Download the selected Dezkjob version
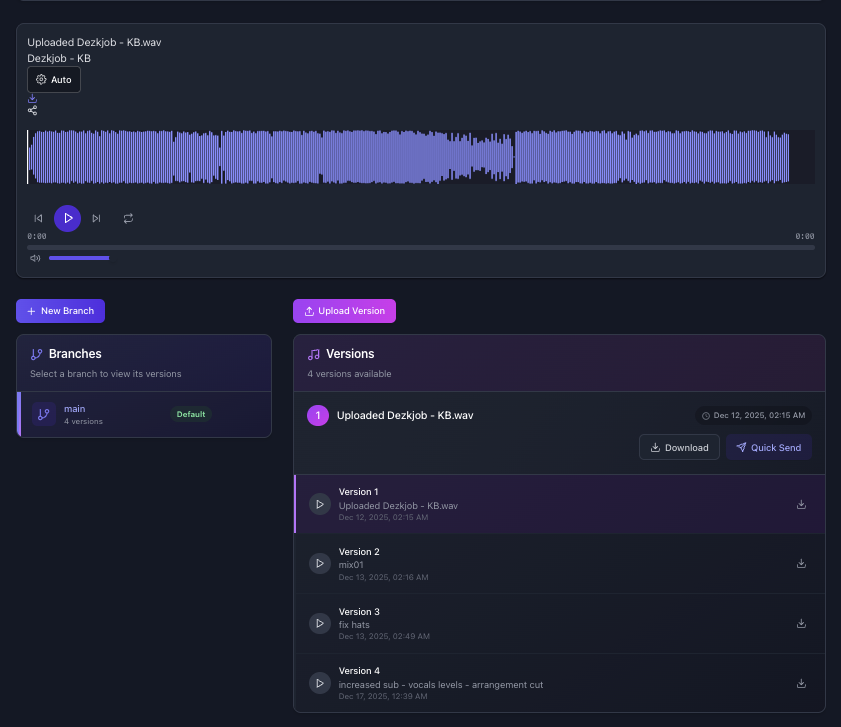The height and width of the screenshot is (727, 841). click(x=679, y=447)
